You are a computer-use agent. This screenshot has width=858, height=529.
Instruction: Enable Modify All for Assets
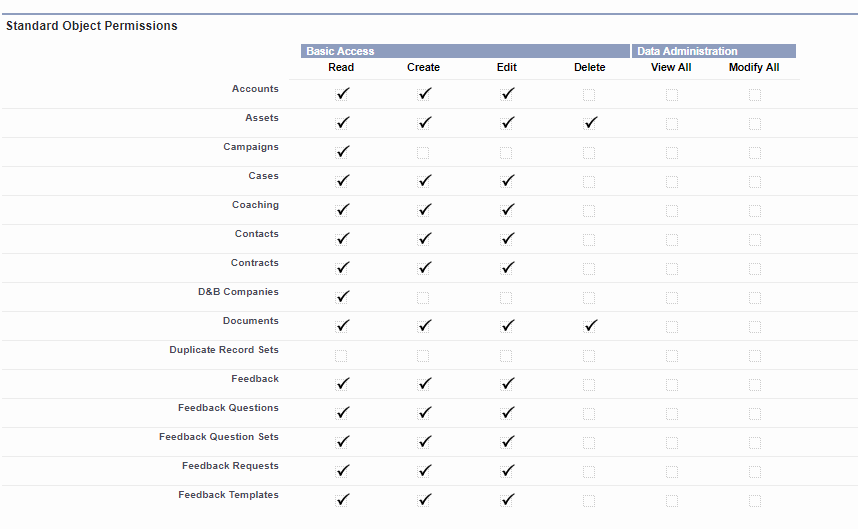pyautogui.click(x=755, y=124)
